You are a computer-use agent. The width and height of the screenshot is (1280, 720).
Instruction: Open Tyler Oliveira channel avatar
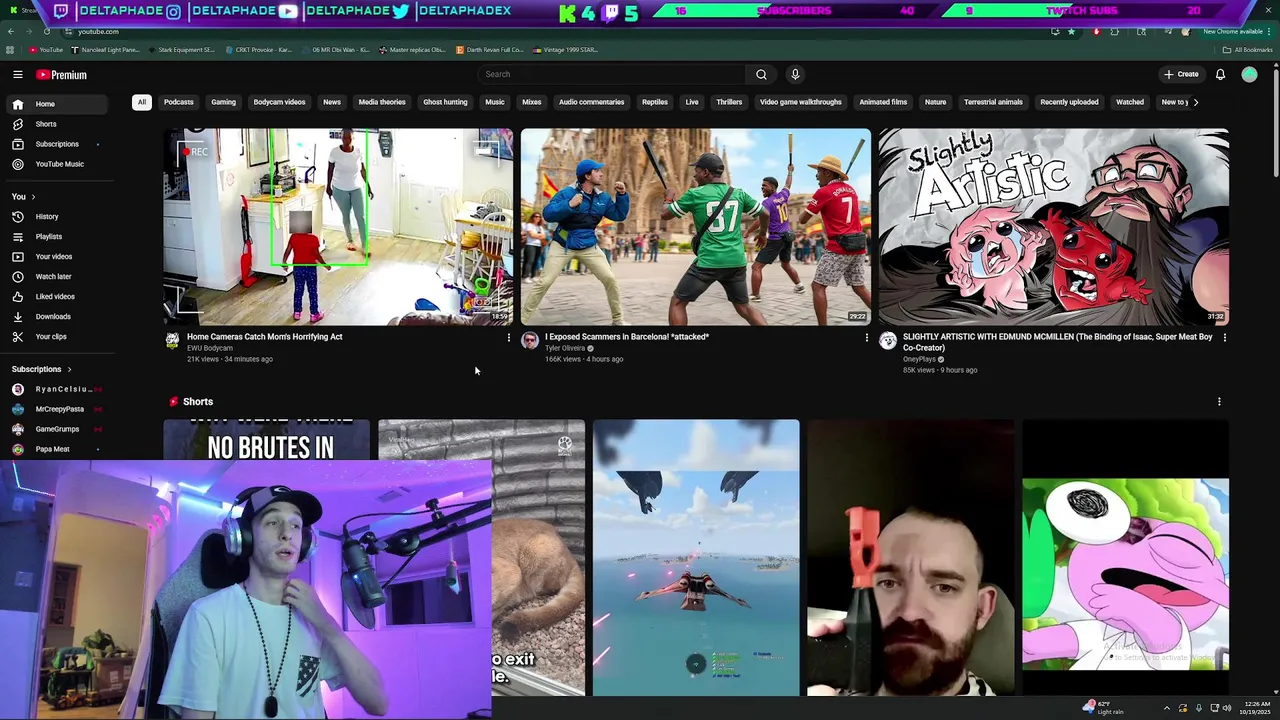530,341
